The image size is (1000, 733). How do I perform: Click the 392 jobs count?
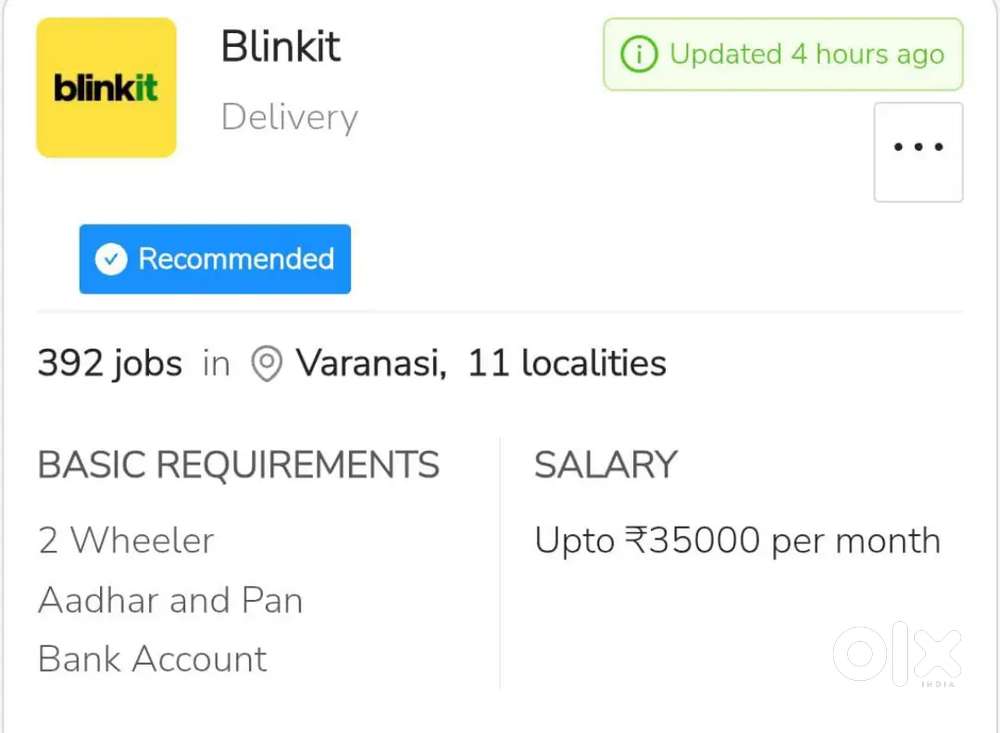(110, 363)
